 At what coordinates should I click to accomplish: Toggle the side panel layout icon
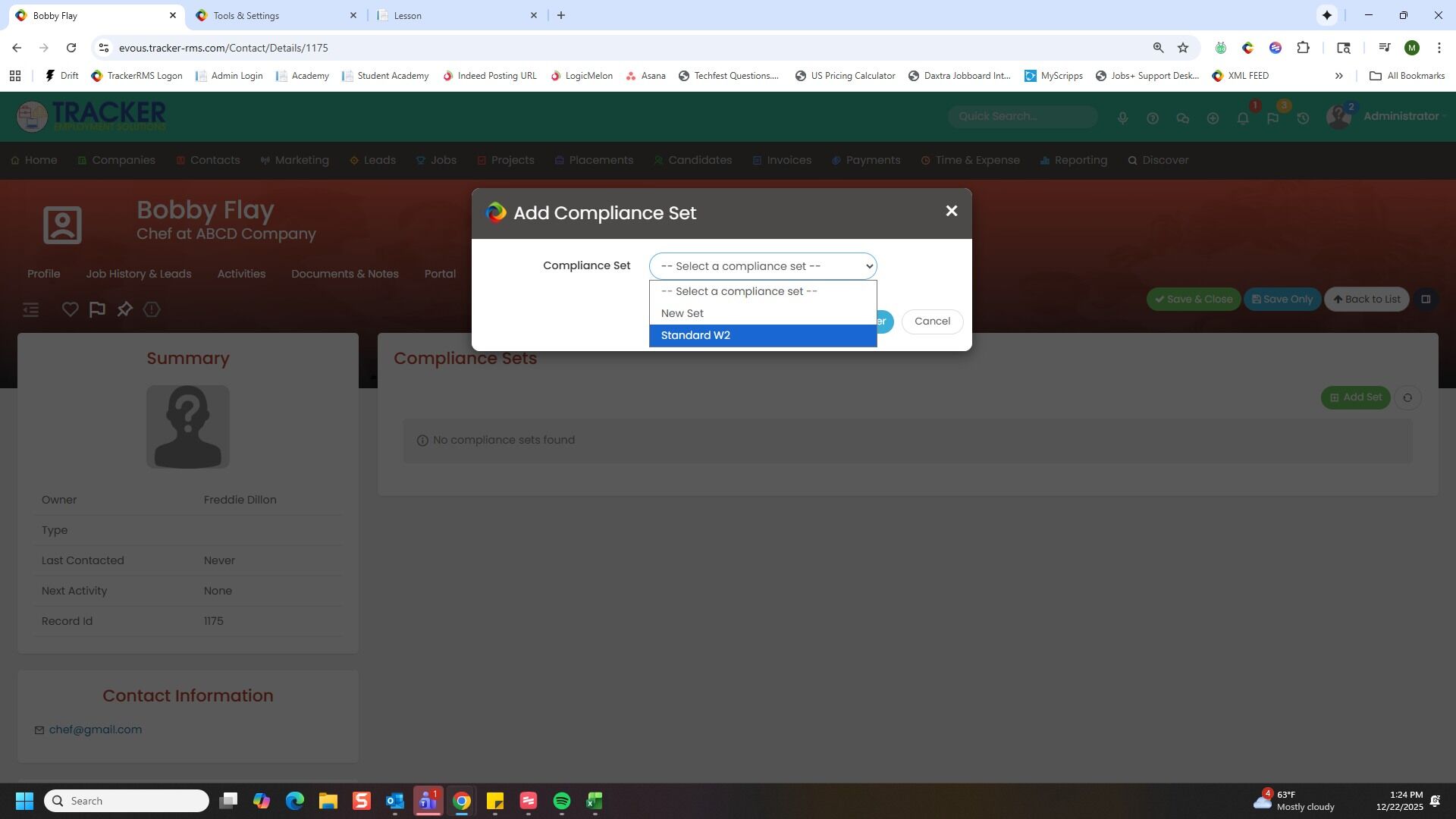[1425, 299]
